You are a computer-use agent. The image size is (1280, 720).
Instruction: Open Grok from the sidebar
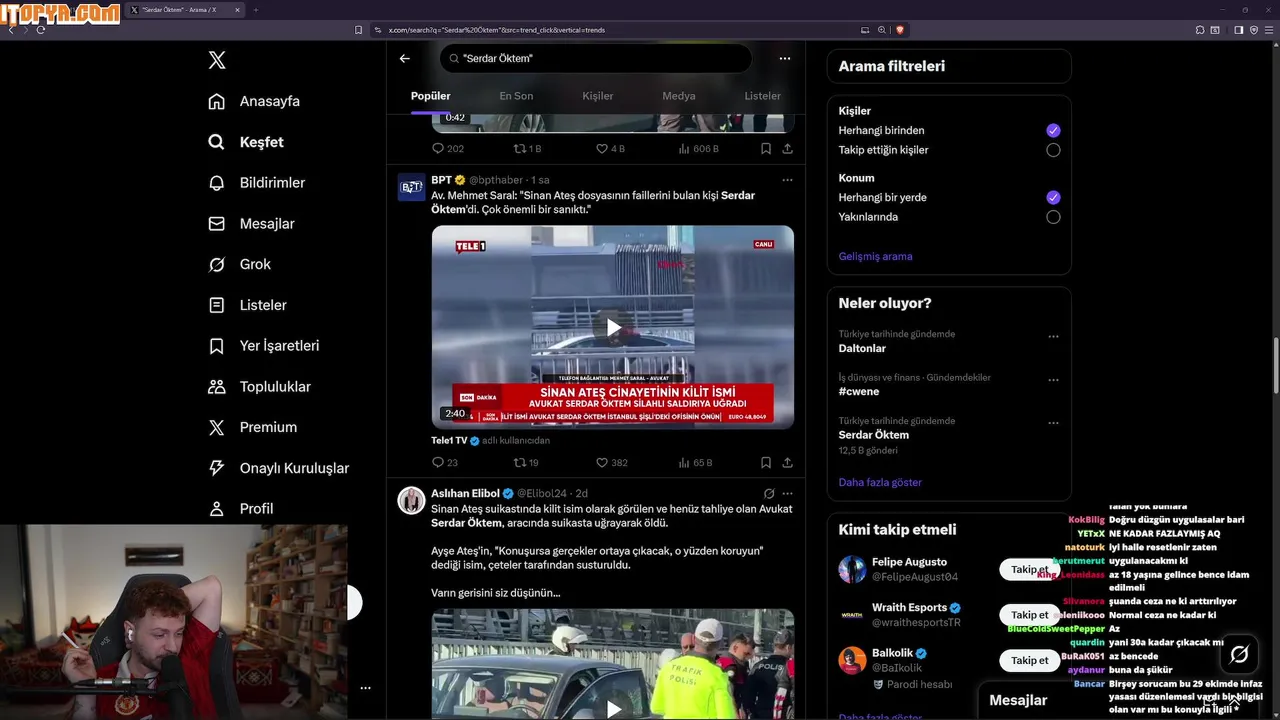[x=239, y=264]
